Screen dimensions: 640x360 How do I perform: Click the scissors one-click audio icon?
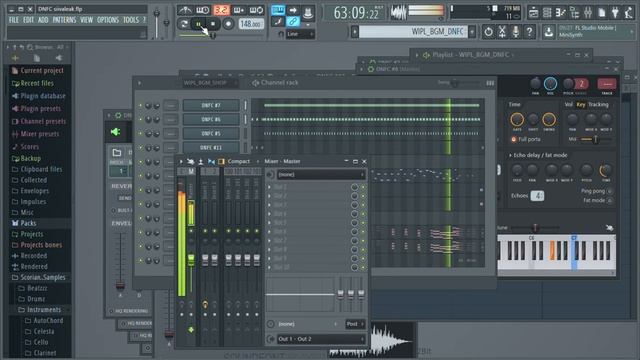pyautogui.click(x=502, y=31)
